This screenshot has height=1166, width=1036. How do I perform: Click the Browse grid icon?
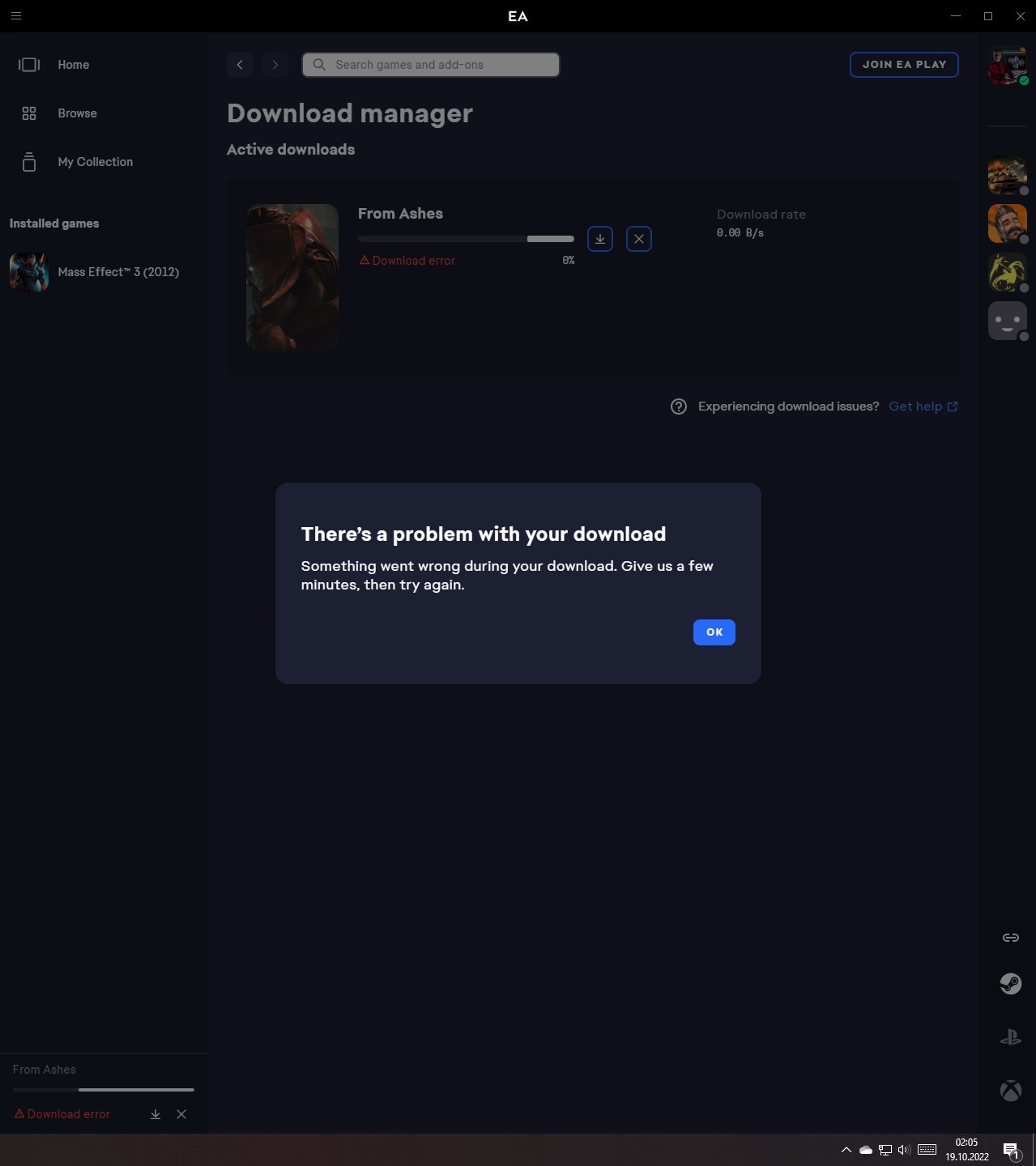point(29,113)
